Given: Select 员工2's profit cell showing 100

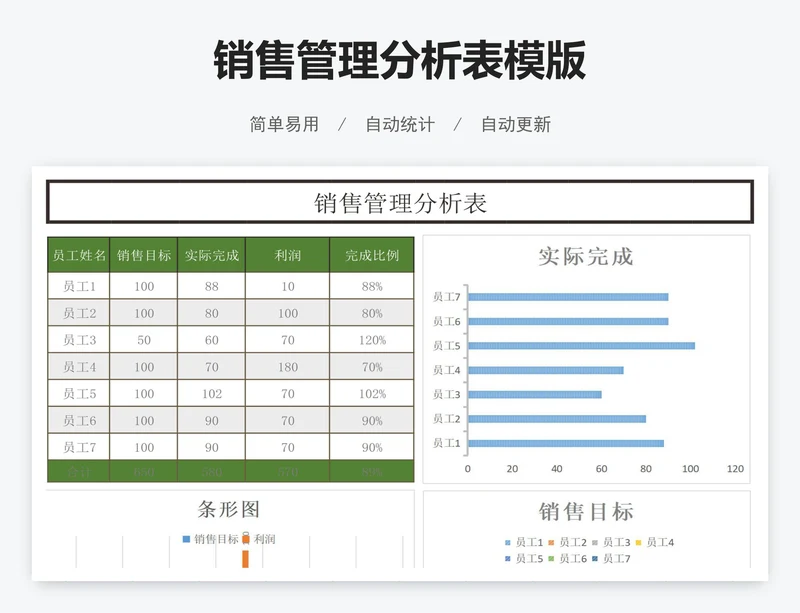Looking at the screenshot, I should pos(287,313).
